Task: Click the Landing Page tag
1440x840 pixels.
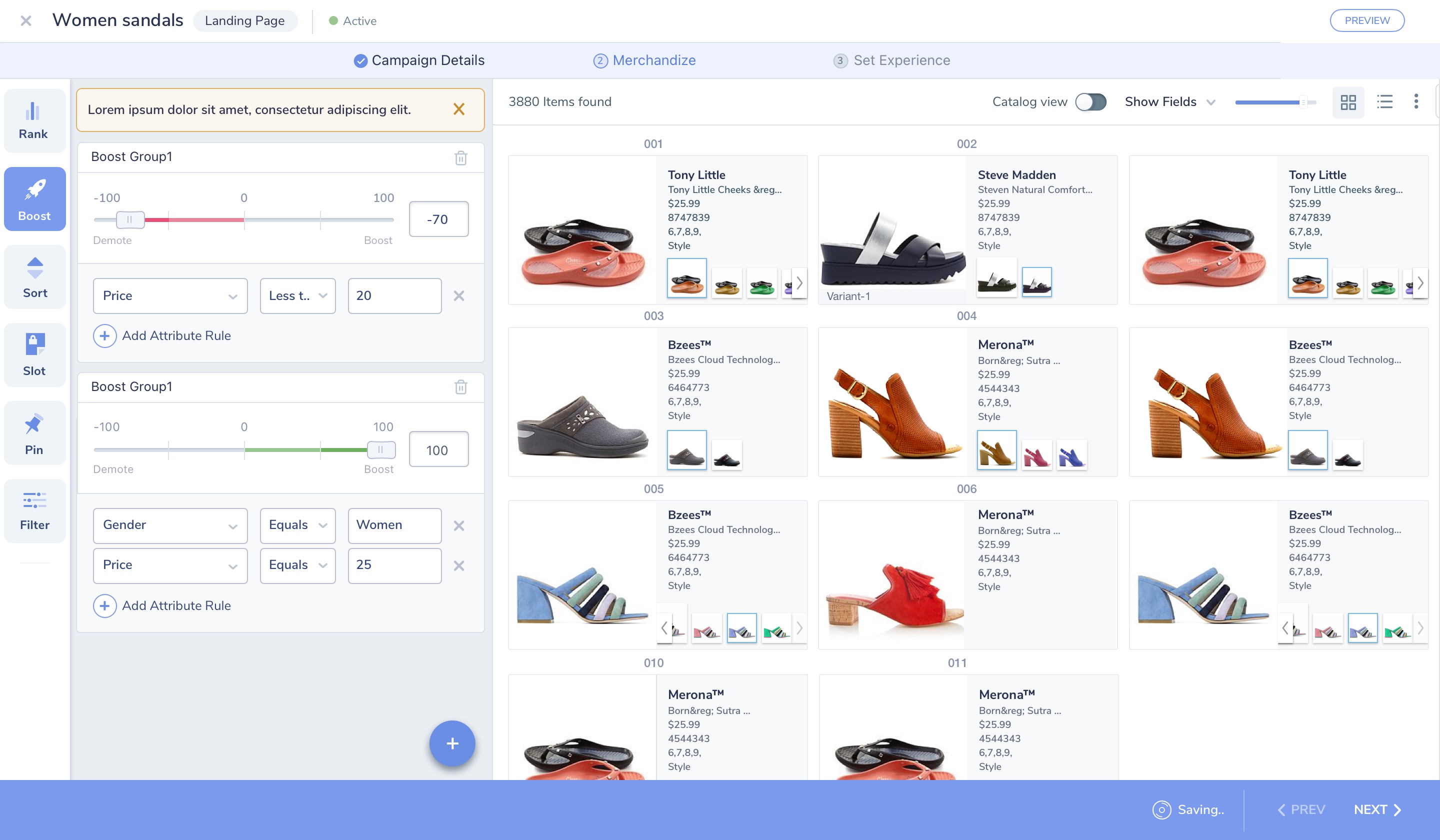Action: pos(245,20)
